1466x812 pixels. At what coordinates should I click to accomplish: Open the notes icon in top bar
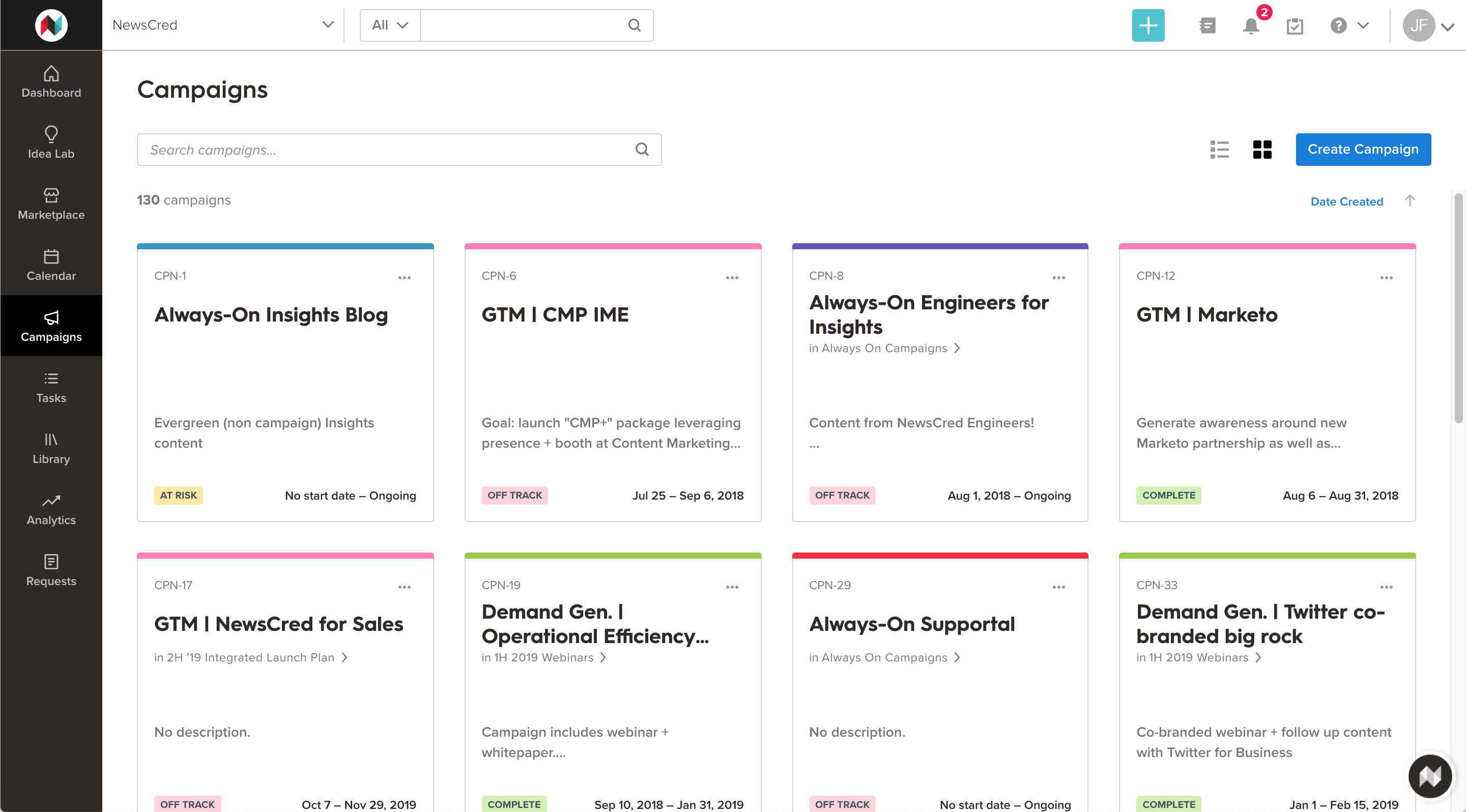(1207, 25)
